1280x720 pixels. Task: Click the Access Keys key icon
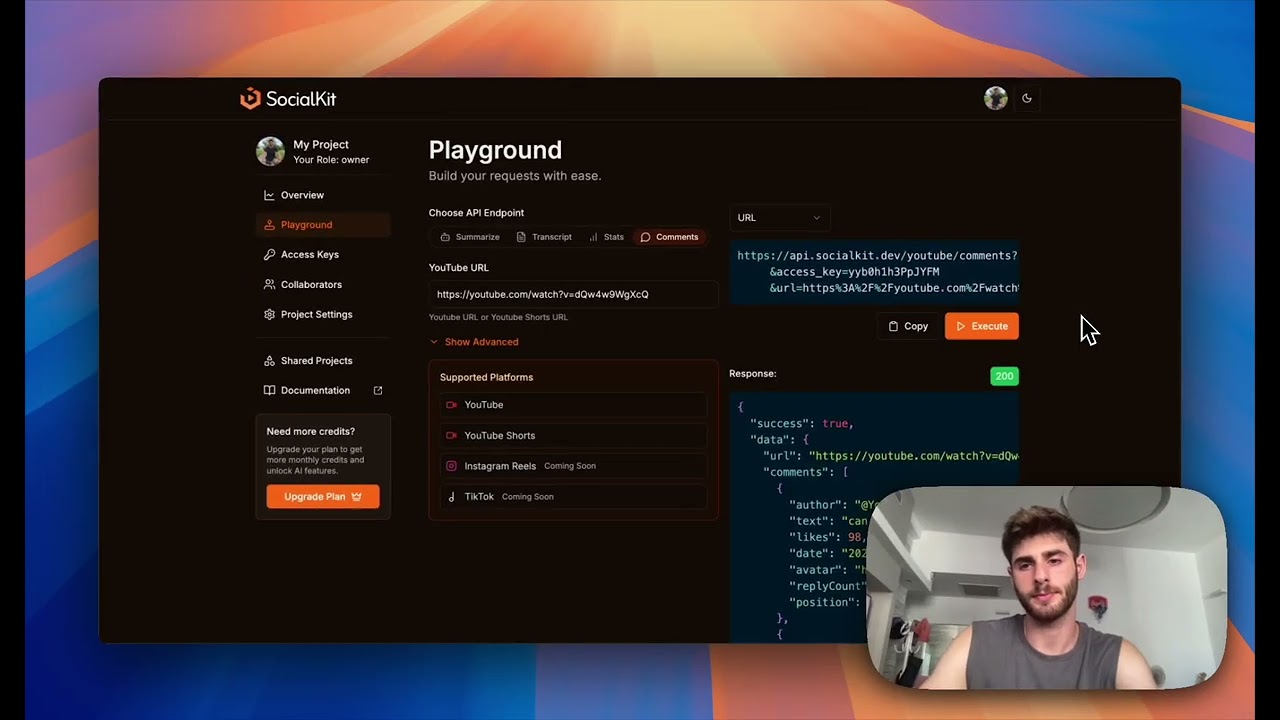(x=269, y=255)
